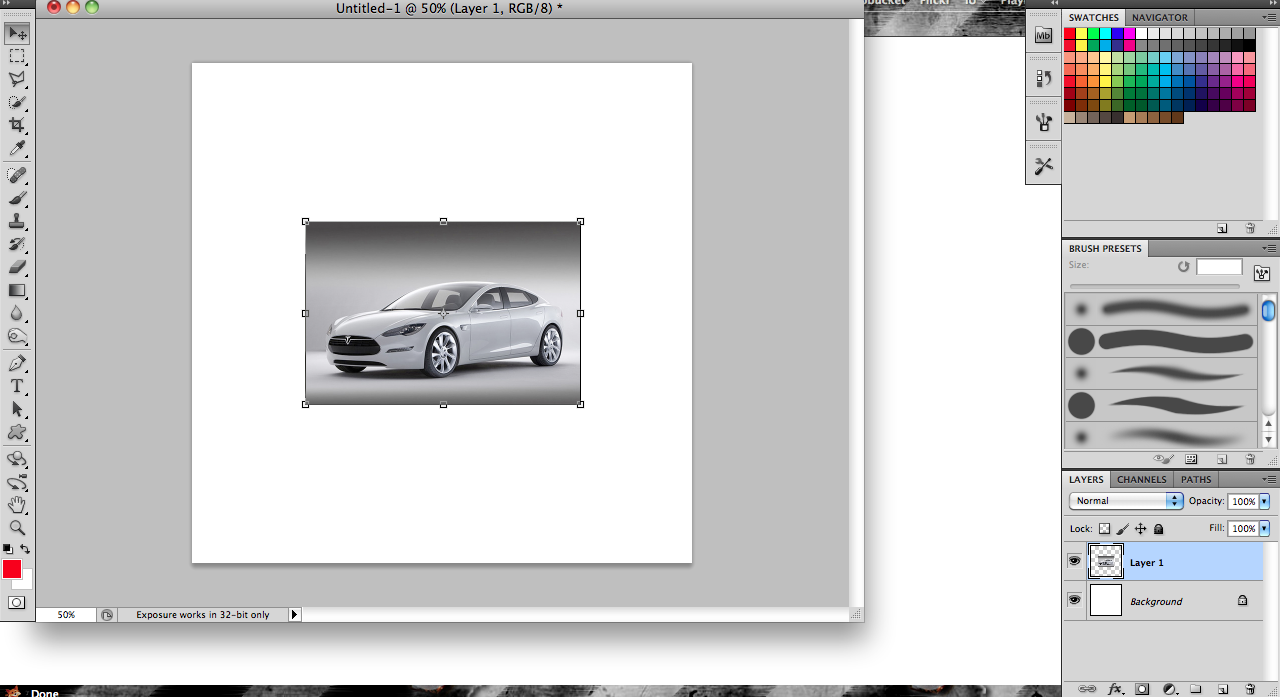
Task: Select the Zoom tool
Action: 17,528
